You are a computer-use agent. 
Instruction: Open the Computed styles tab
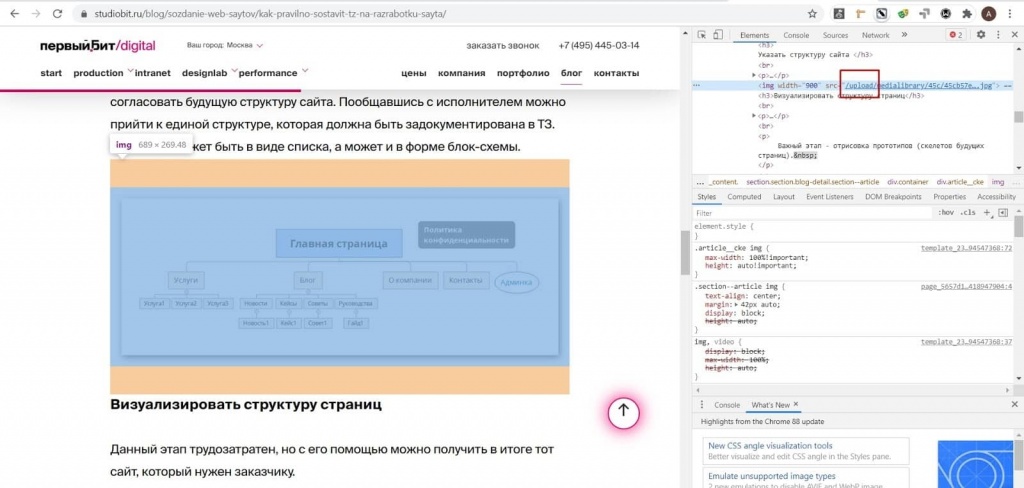click(x=744, y=197)
